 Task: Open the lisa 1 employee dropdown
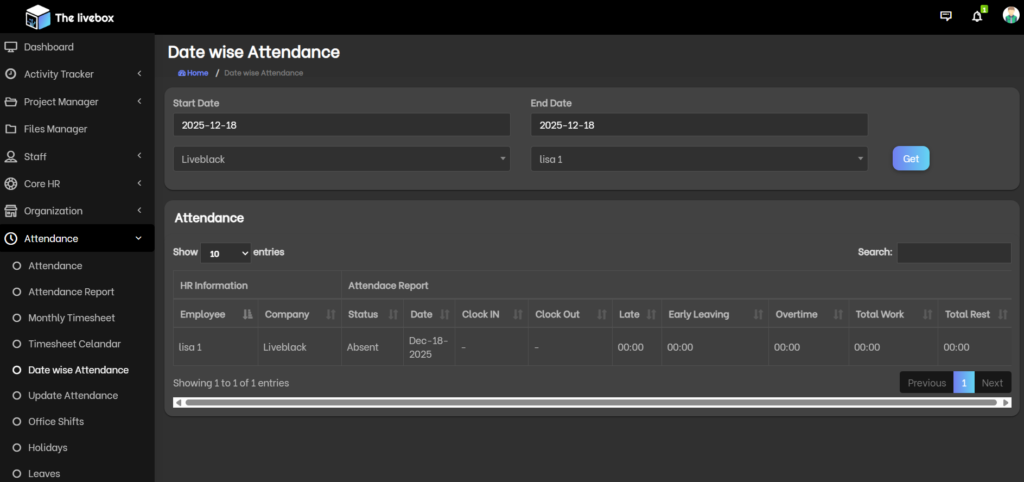pos(698,159)
